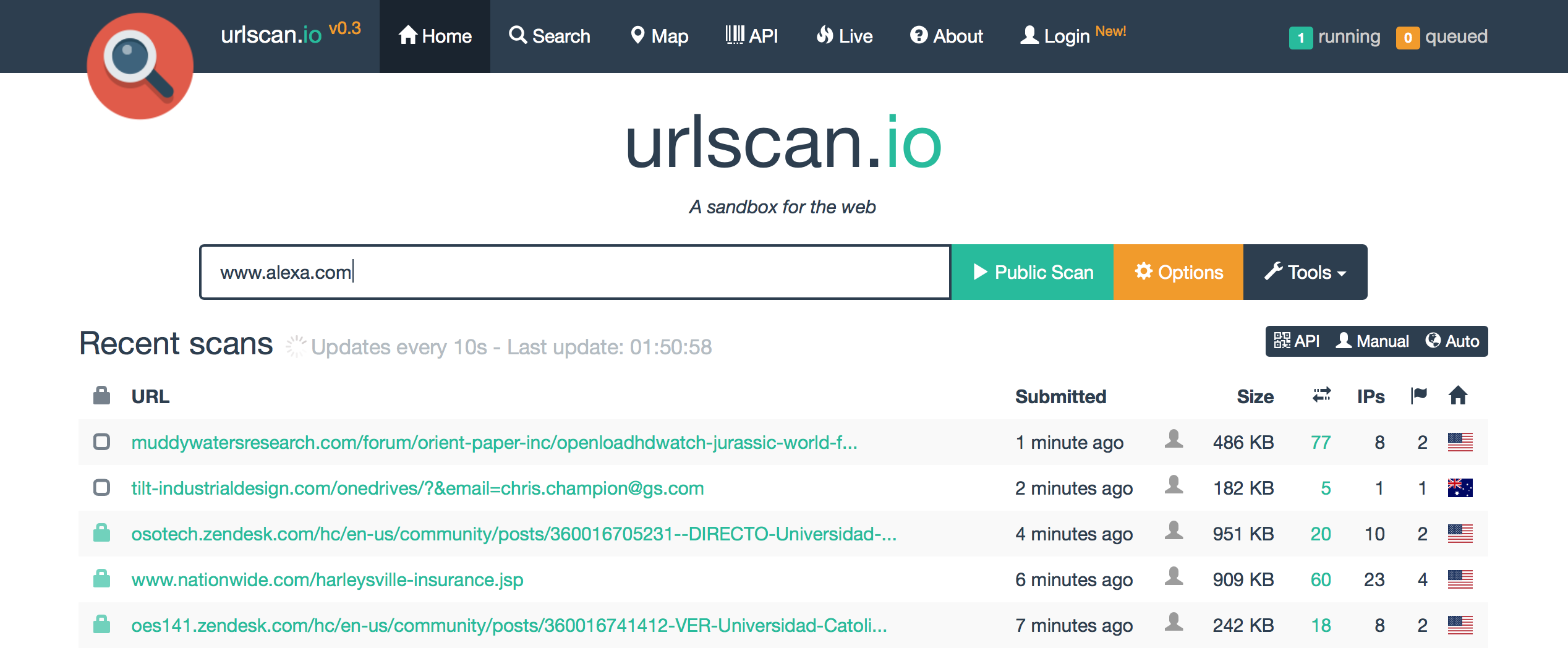Focus the URL input field
Screen dimensions: 1568x648
coord(575,272)
